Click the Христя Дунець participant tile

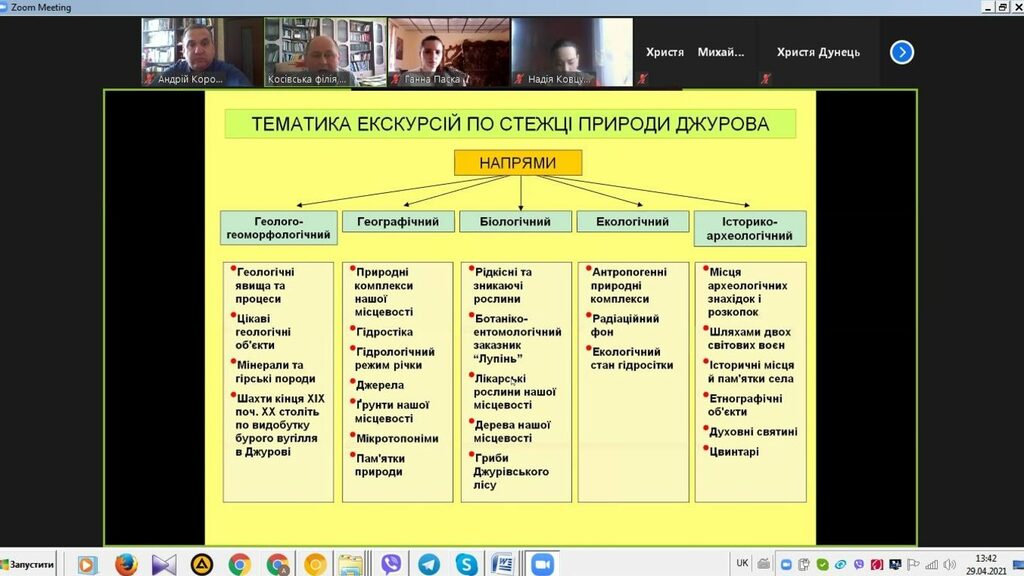(818, 52)
